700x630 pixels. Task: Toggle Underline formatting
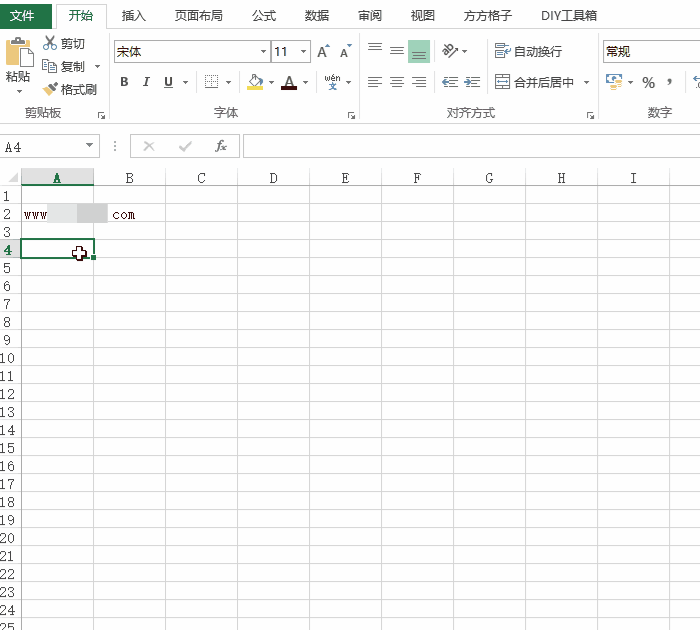click(168, 82)
